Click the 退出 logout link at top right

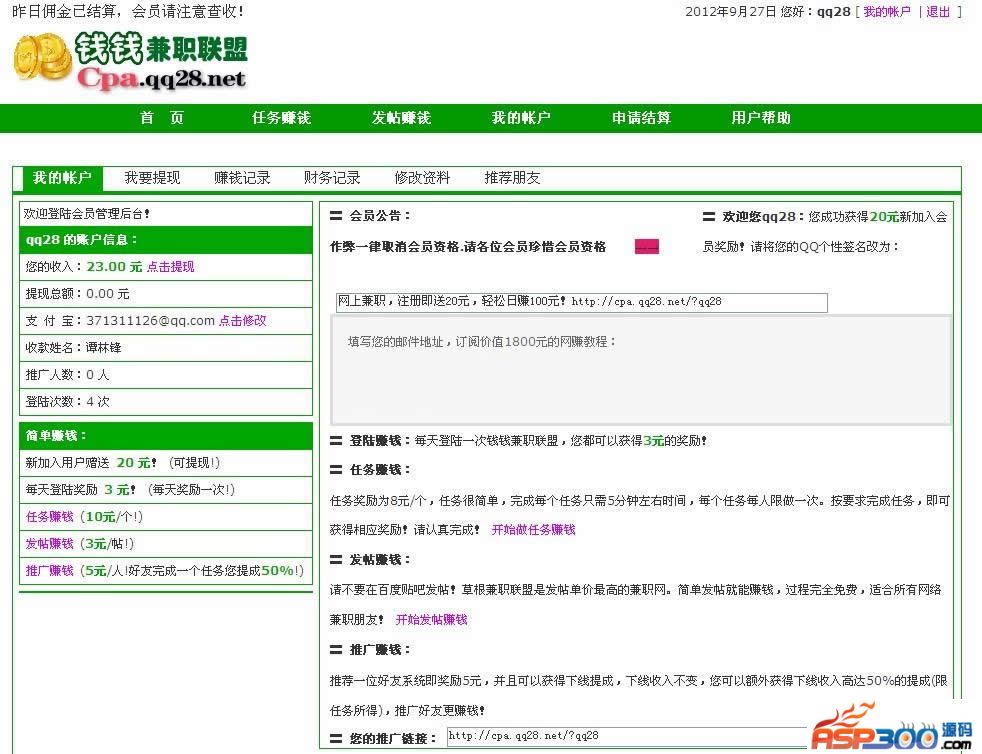938,12
